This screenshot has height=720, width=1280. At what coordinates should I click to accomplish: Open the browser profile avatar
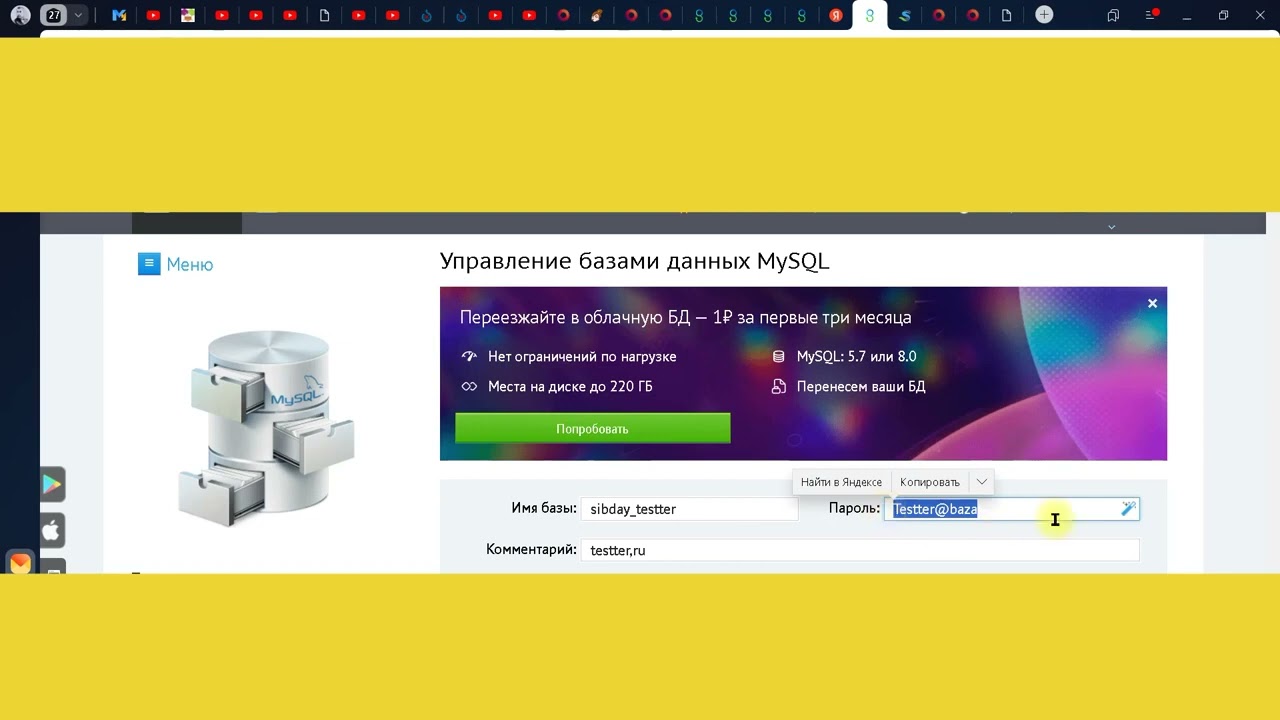coord(20,15)
